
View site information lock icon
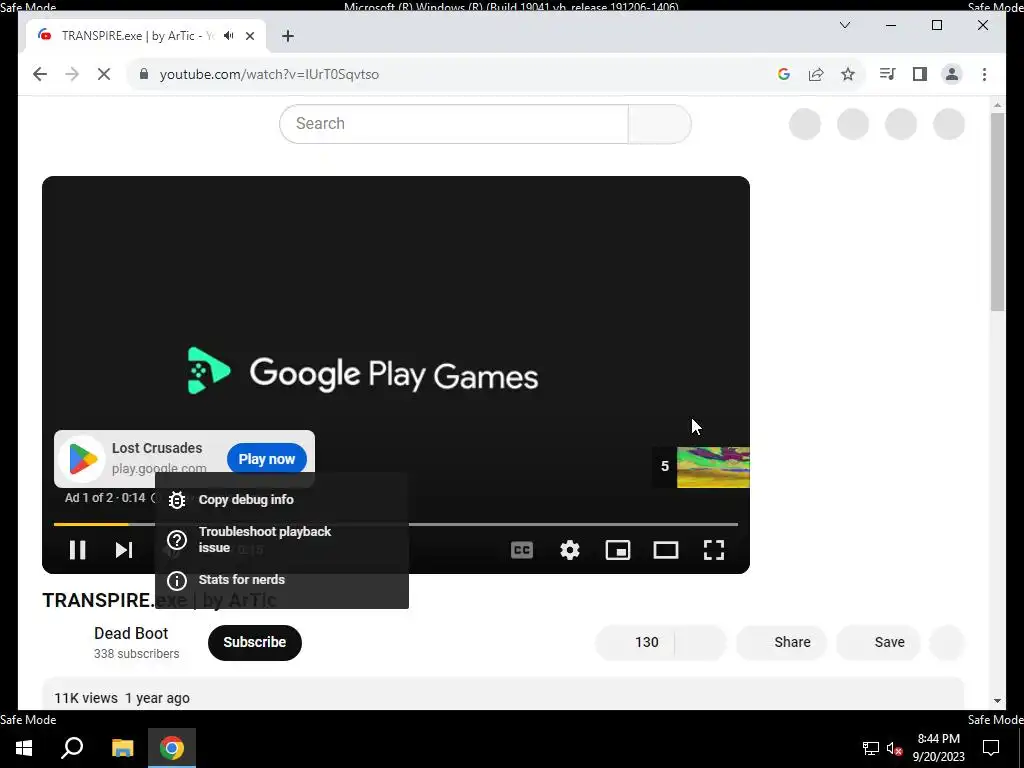(x=144, y=74)
